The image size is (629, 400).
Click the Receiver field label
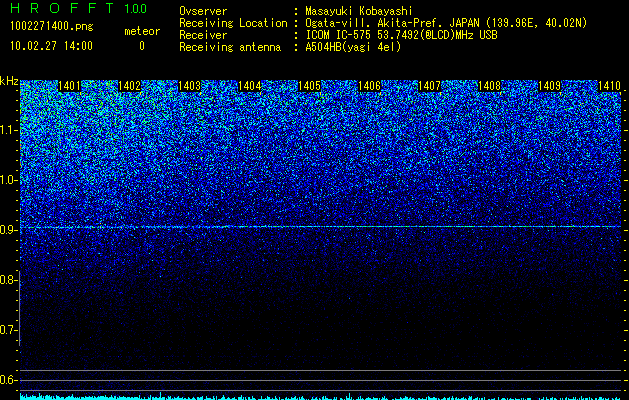(x=203, y=35)
